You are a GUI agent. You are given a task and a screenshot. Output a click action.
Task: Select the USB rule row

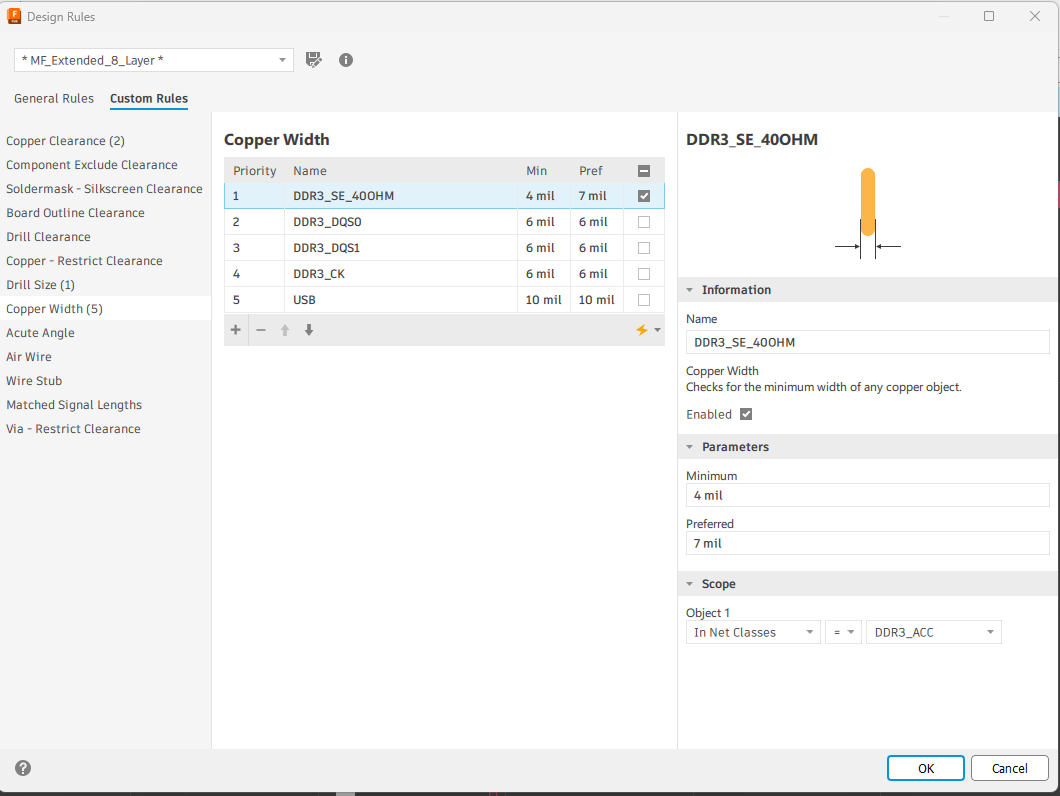444,300
